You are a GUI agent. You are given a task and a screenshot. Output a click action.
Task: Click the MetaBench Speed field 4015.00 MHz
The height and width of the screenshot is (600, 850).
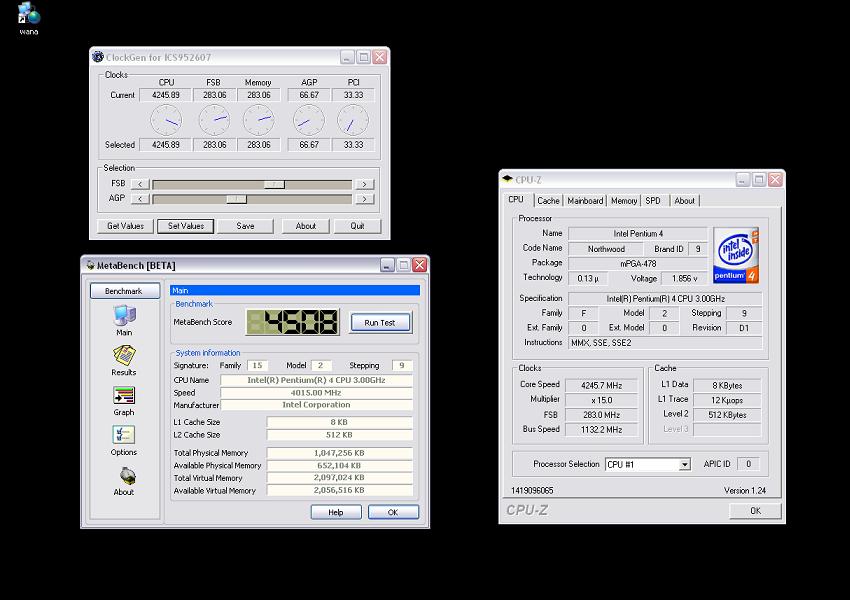pos(316,392)
